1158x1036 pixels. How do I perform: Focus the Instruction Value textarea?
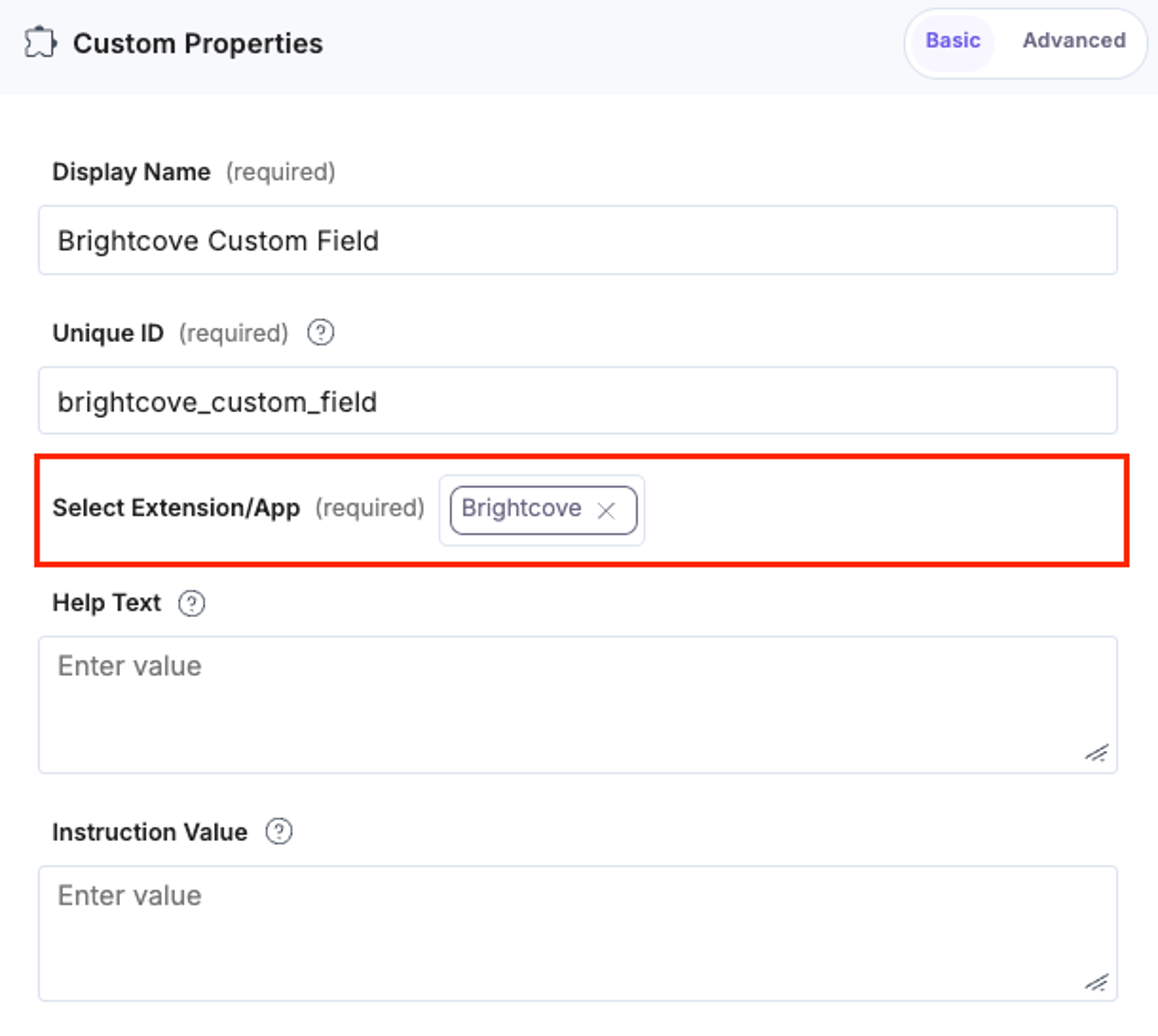click(577, 934)
